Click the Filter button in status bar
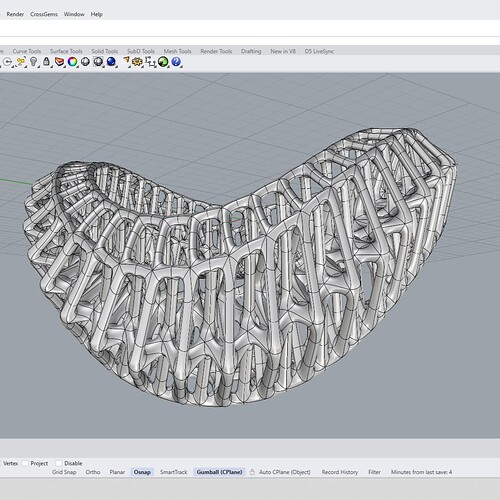The width and height of the screenshot is (500, 500). coord(374,472)
